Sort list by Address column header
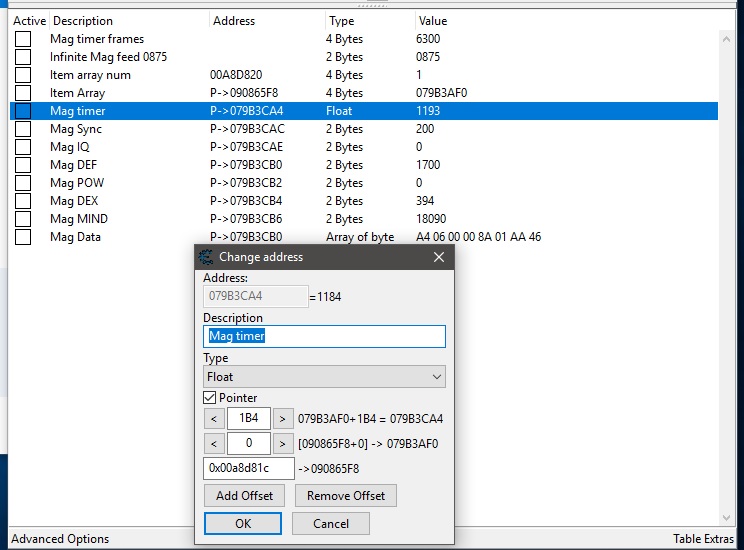Viewport: 744px width, 550px height. 235,20
